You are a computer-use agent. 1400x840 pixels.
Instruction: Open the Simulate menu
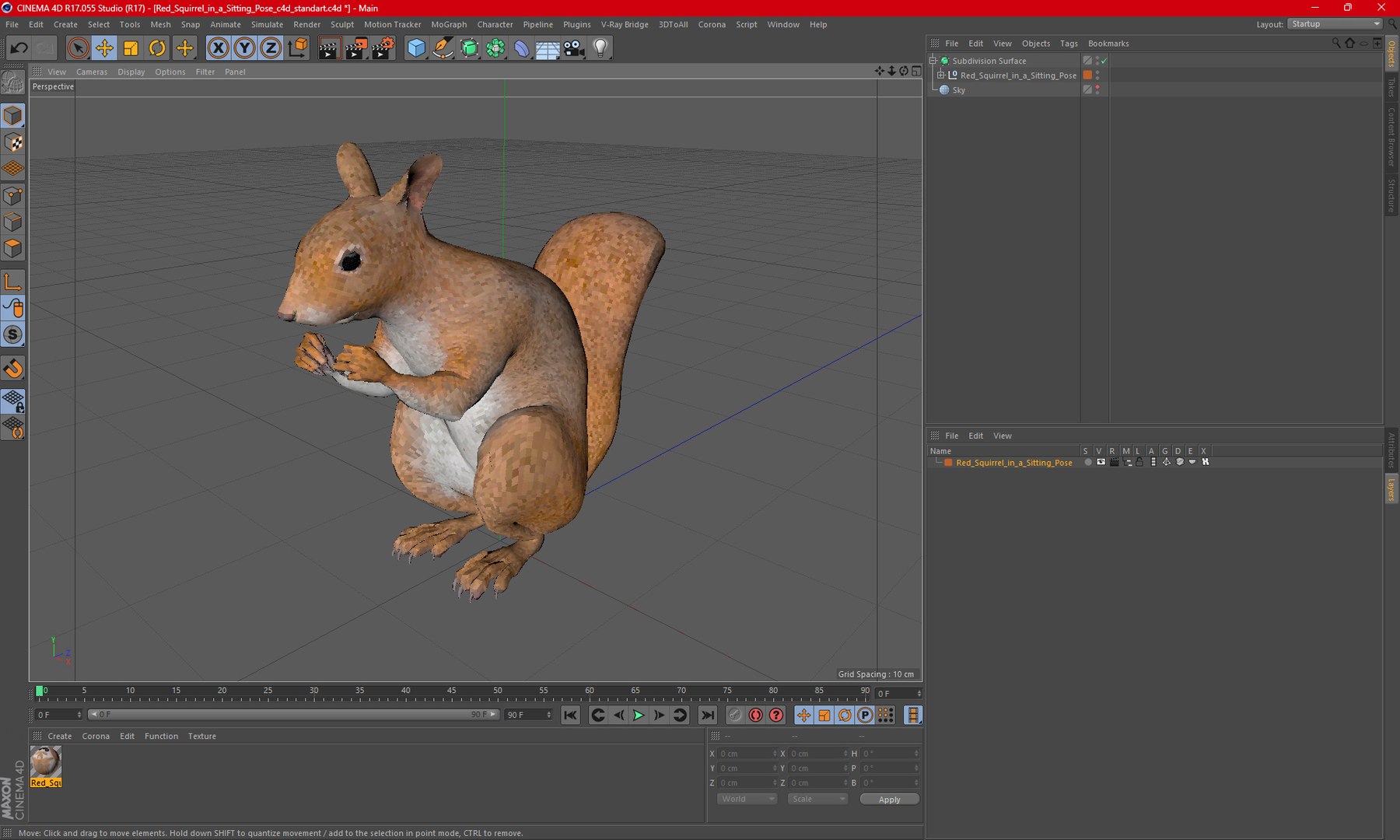pyautogui.click(x=267, y=24)
